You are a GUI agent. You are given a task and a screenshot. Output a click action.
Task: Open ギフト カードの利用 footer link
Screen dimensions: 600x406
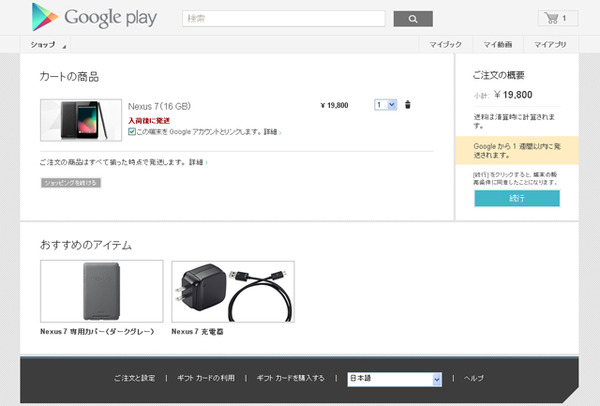click(205, 378)
